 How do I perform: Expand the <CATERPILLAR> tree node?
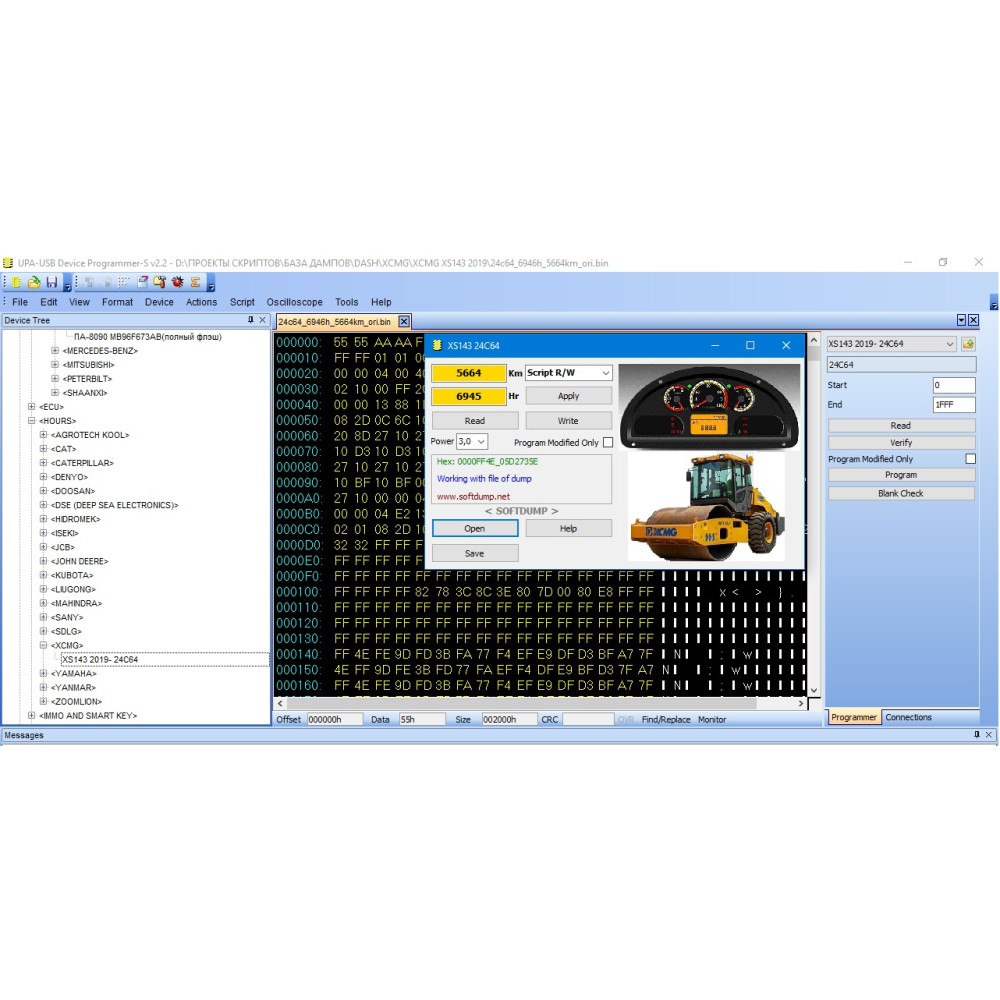click(43, 462)
